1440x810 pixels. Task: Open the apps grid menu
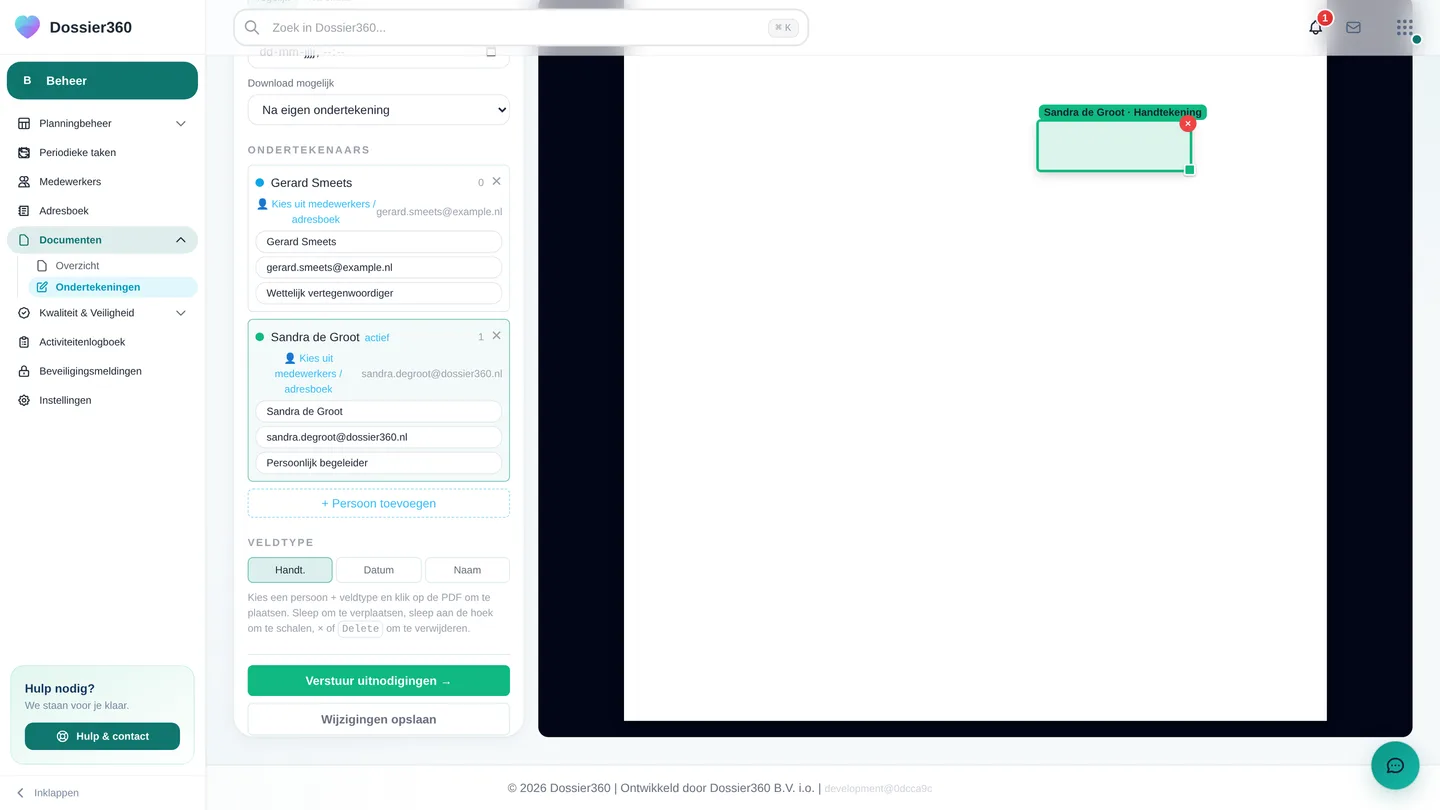click(x=1405, y=28)
